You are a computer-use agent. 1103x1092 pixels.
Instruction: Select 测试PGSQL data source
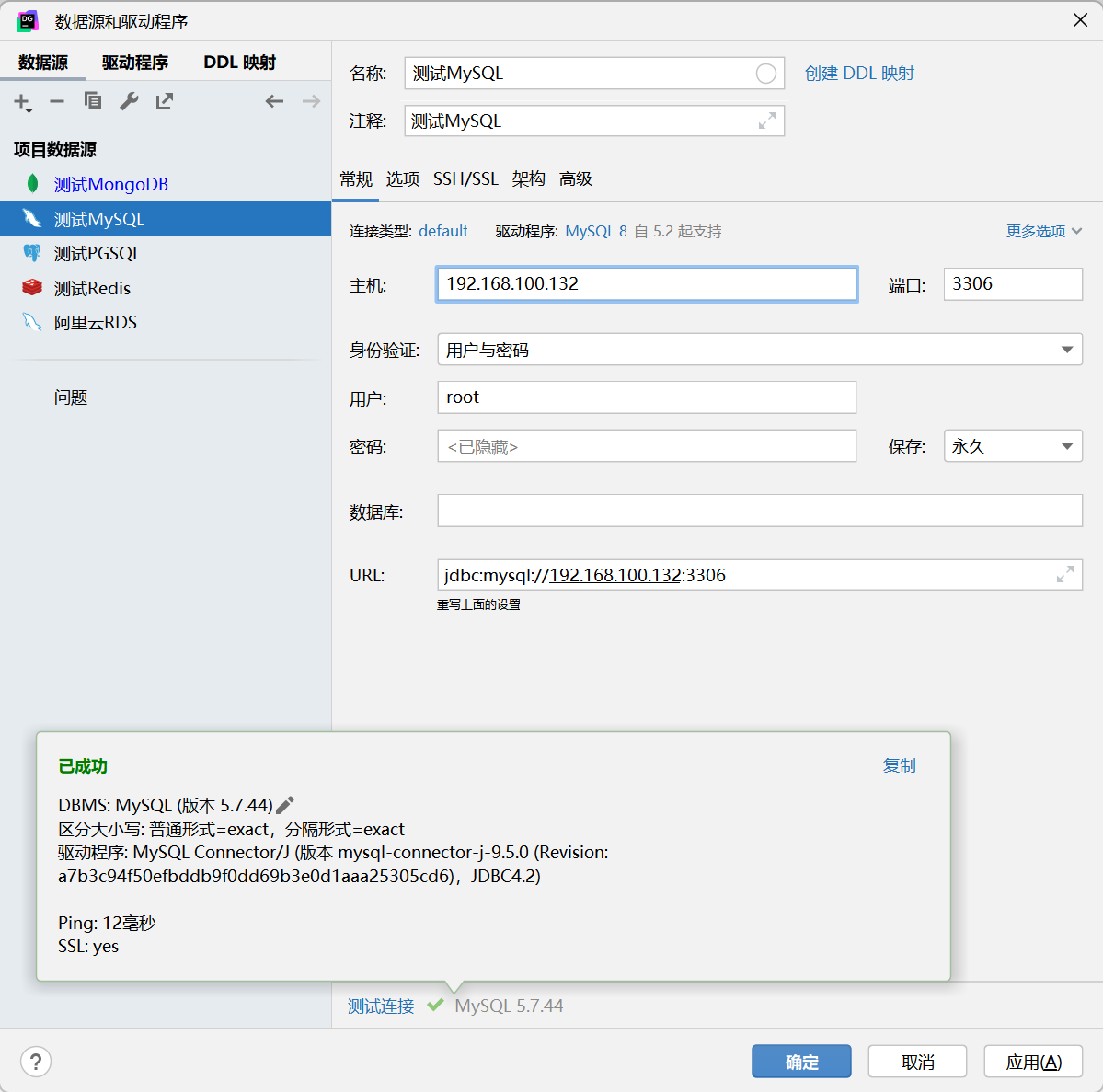point(166,253)
